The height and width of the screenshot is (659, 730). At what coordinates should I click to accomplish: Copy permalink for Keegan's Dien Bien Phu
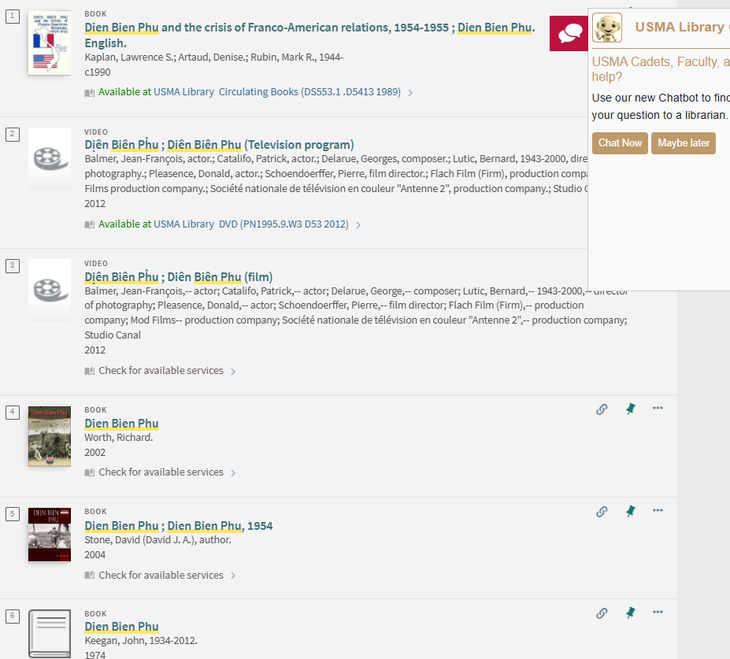[602, 613]
